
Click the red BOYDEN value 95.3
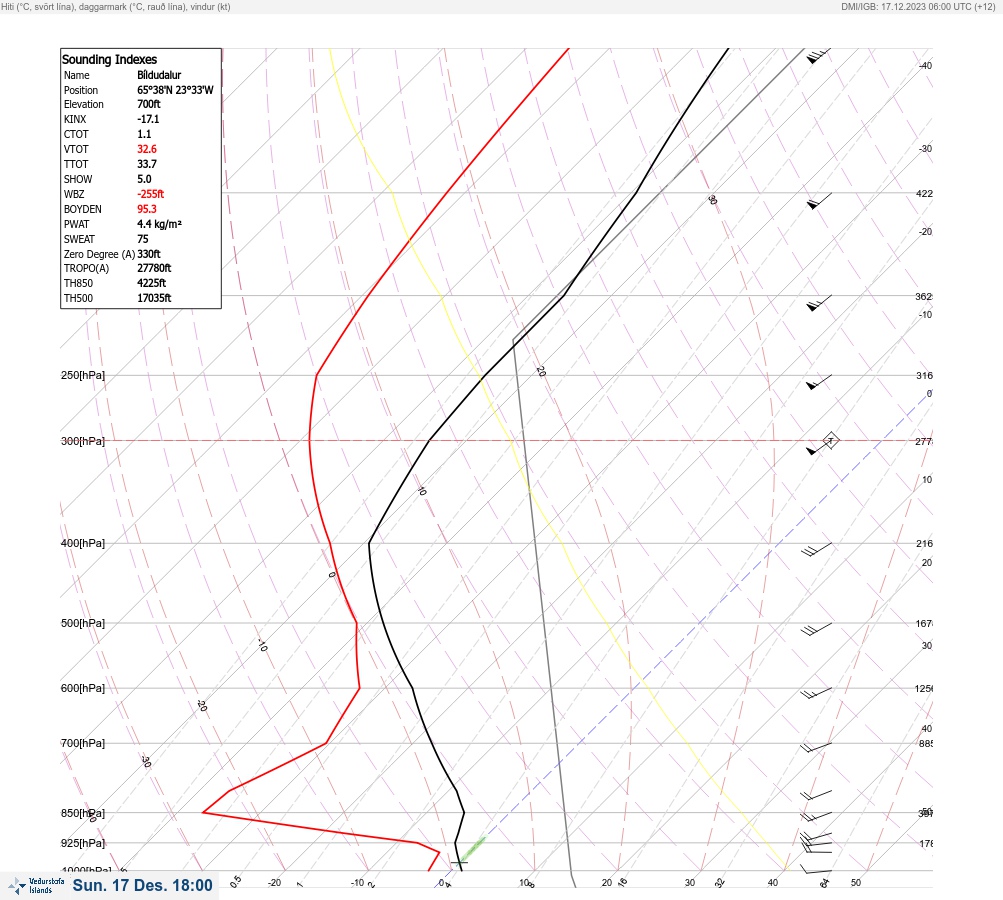[x=146, y=209]
